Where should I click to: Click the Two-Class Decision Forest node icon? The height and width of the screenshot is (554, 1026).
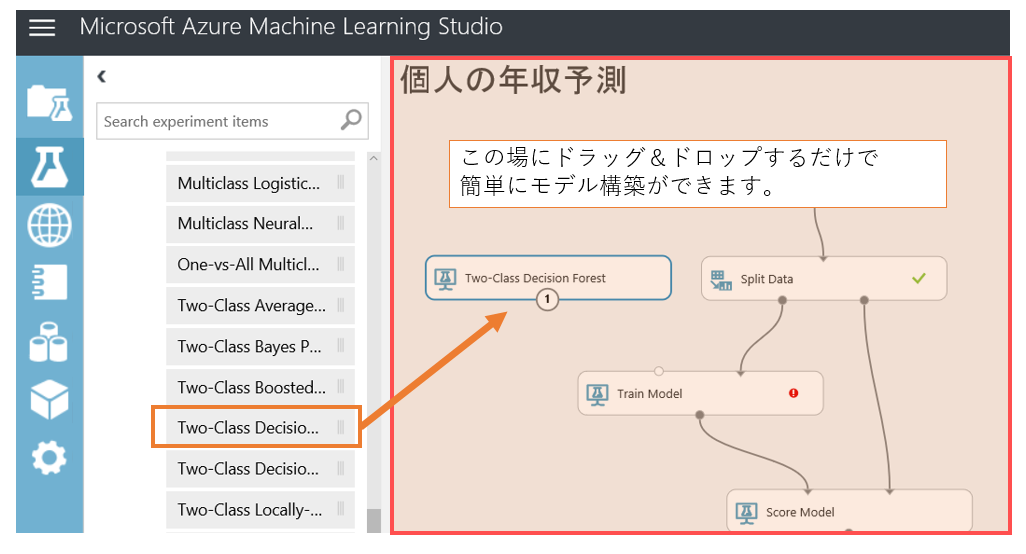tap(446, 278)
